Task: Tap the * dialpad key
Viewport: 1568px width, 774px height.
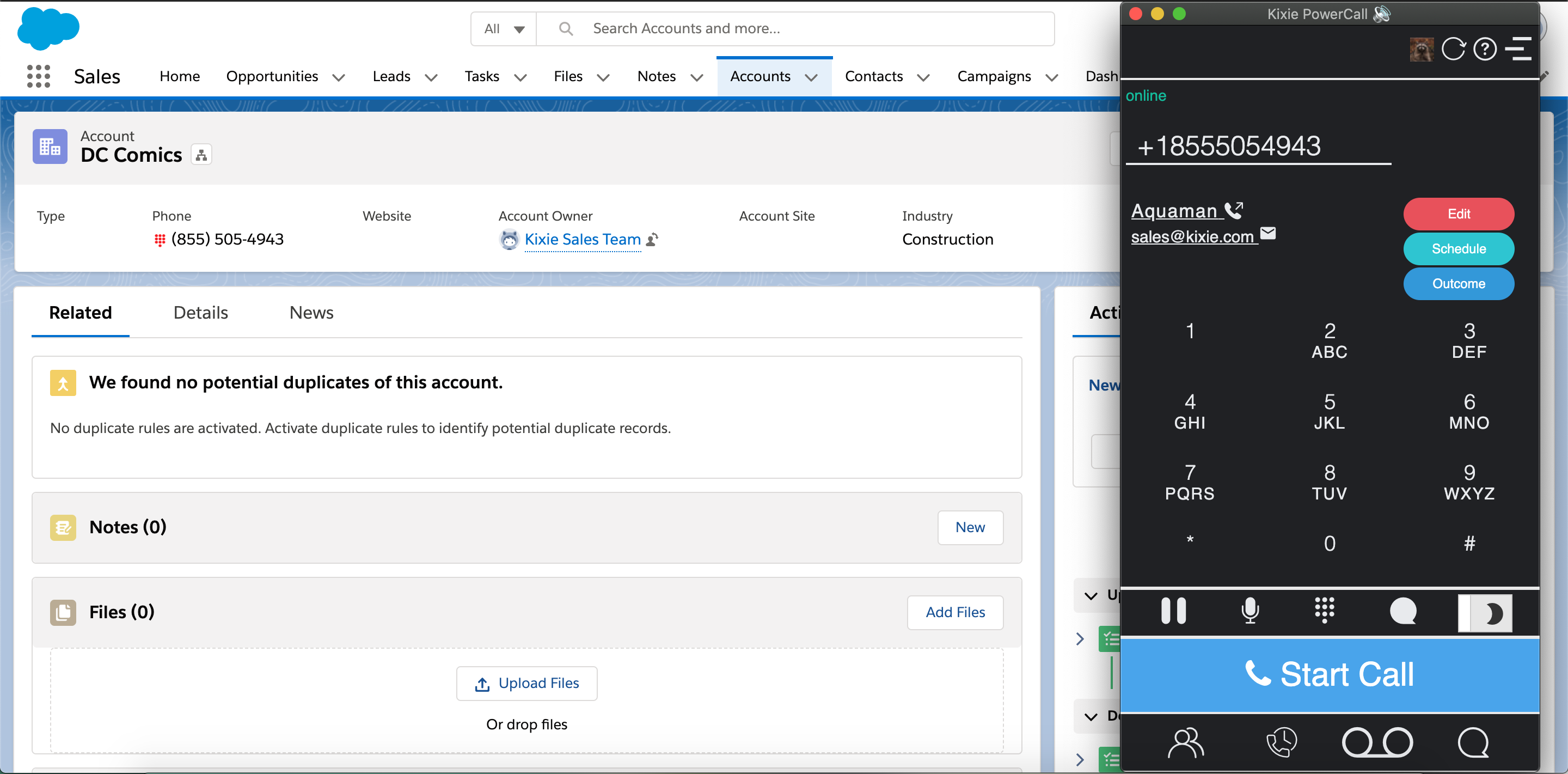Action: pyautogui.click(x=1190, y=541)
